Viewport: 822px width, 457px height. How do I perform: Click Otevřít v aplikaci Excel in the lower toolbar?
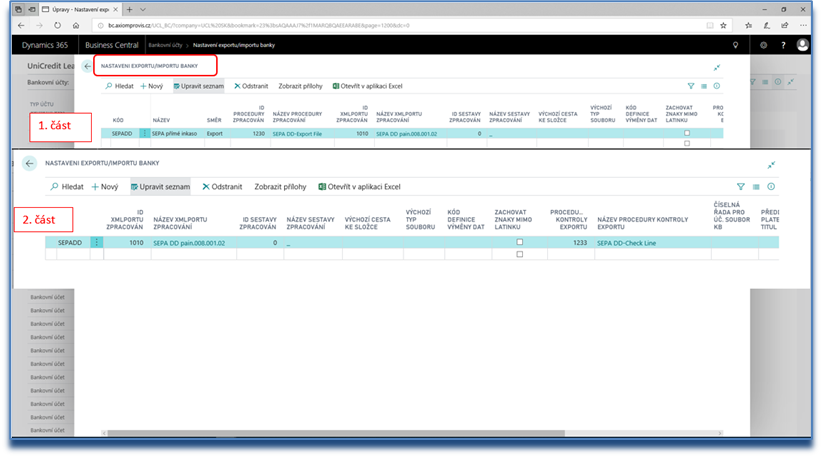[x=359, y=186]
